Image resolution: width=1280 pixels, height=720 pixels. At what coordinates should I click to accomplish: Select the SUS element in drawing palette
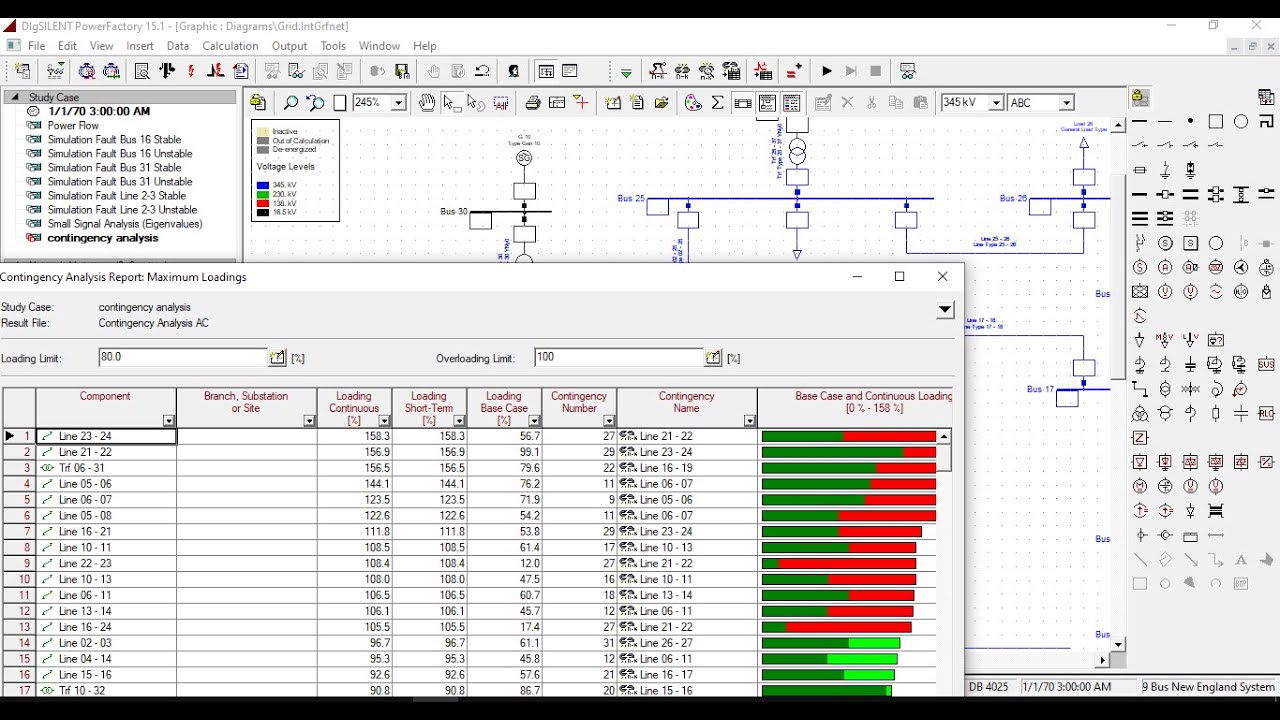coord(1266,365)
